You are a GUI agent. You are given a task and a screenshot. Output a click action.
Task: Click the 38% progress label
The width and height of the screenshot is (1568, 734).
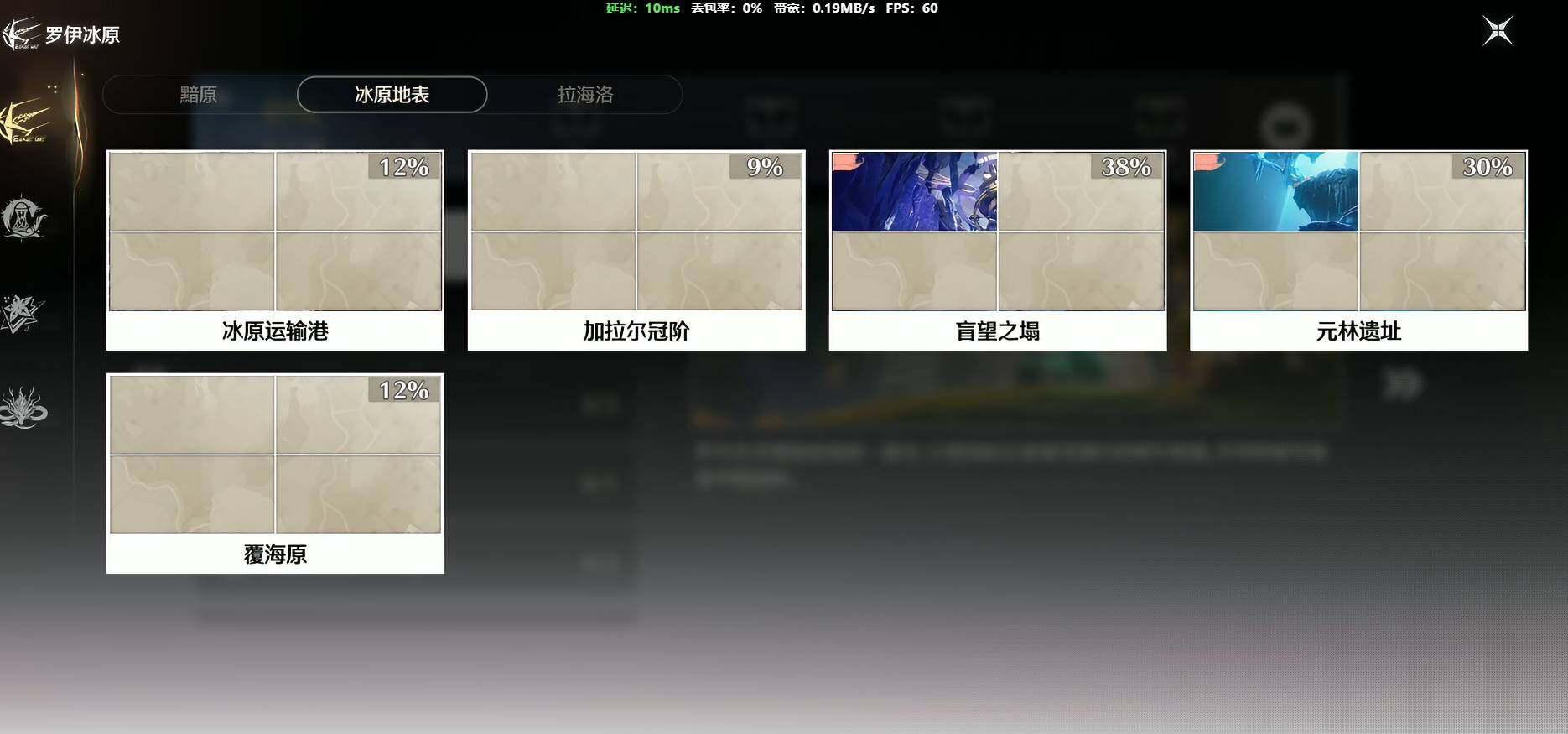click(1126, 167)
